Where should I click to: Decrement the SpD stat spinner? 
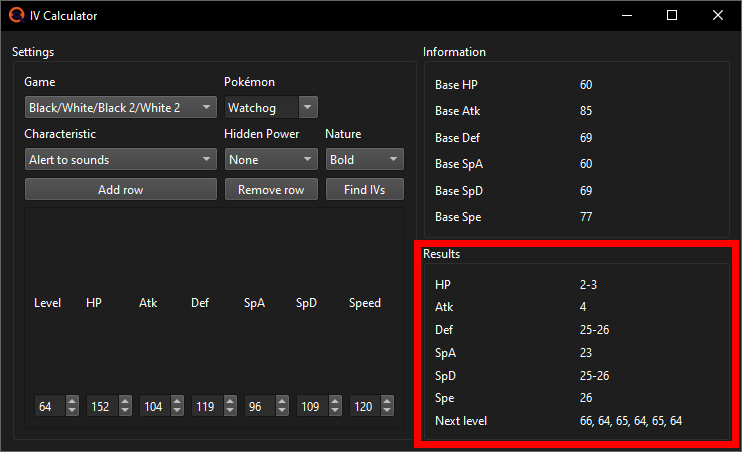click(333, 411)
